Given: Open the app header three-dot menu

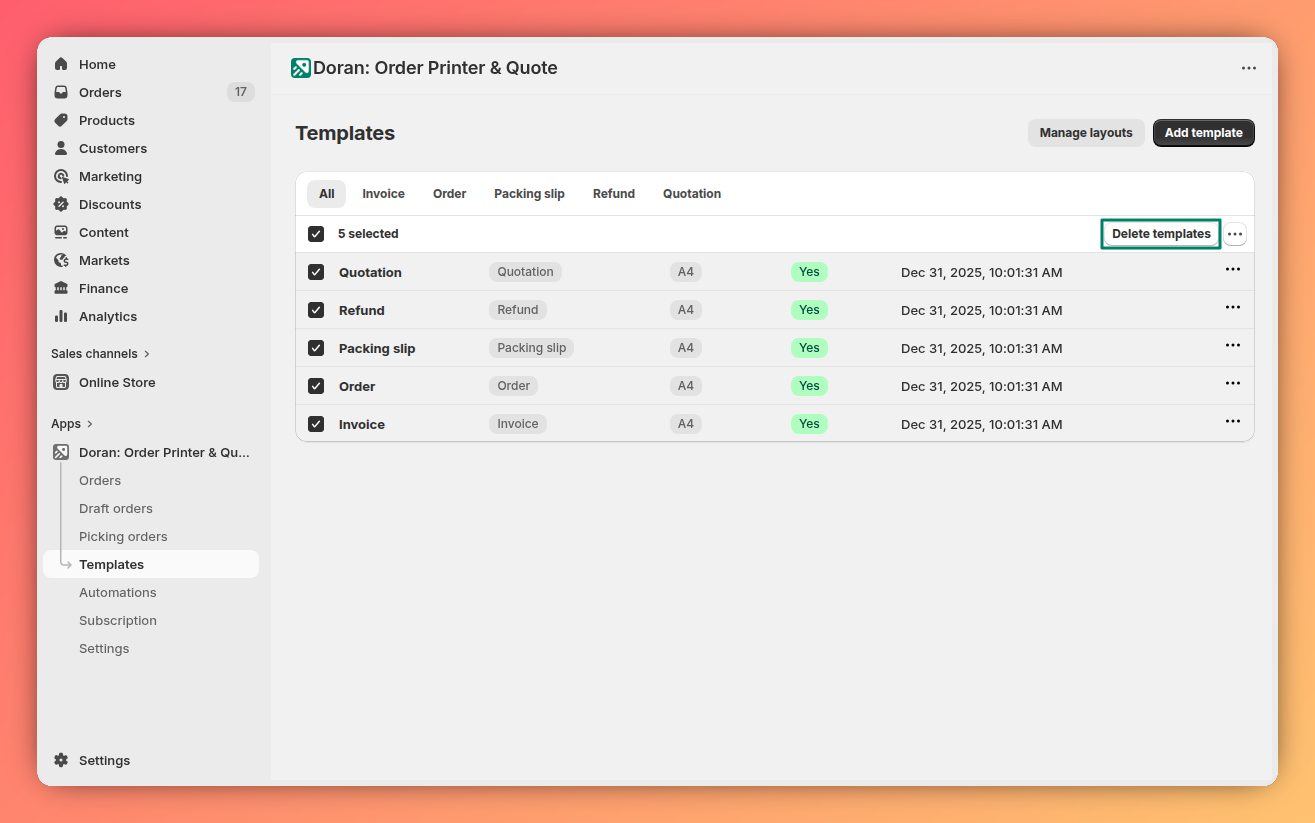Looking at the screenshot, I should [x=1249, y=68].
